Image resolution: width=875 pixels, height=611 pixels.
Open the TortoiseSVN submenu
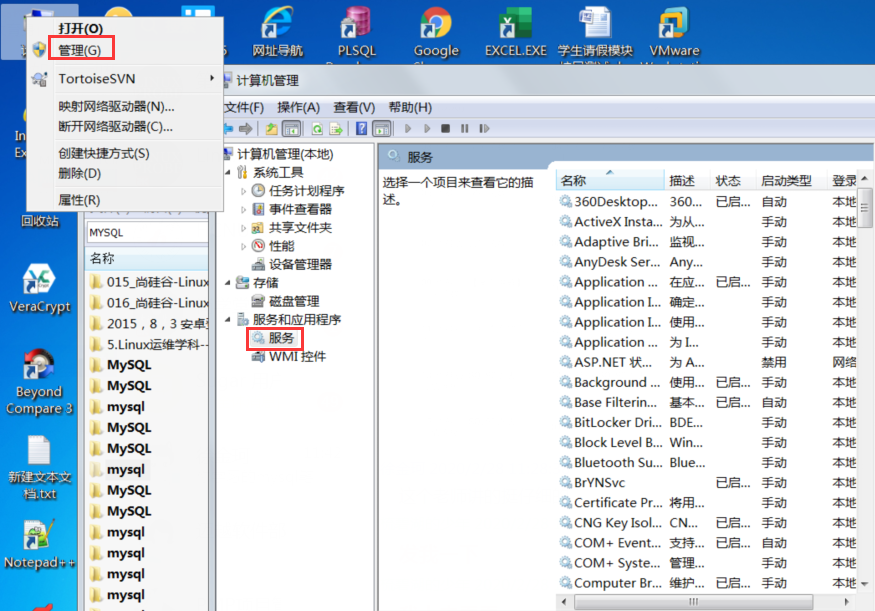[126, 79]
